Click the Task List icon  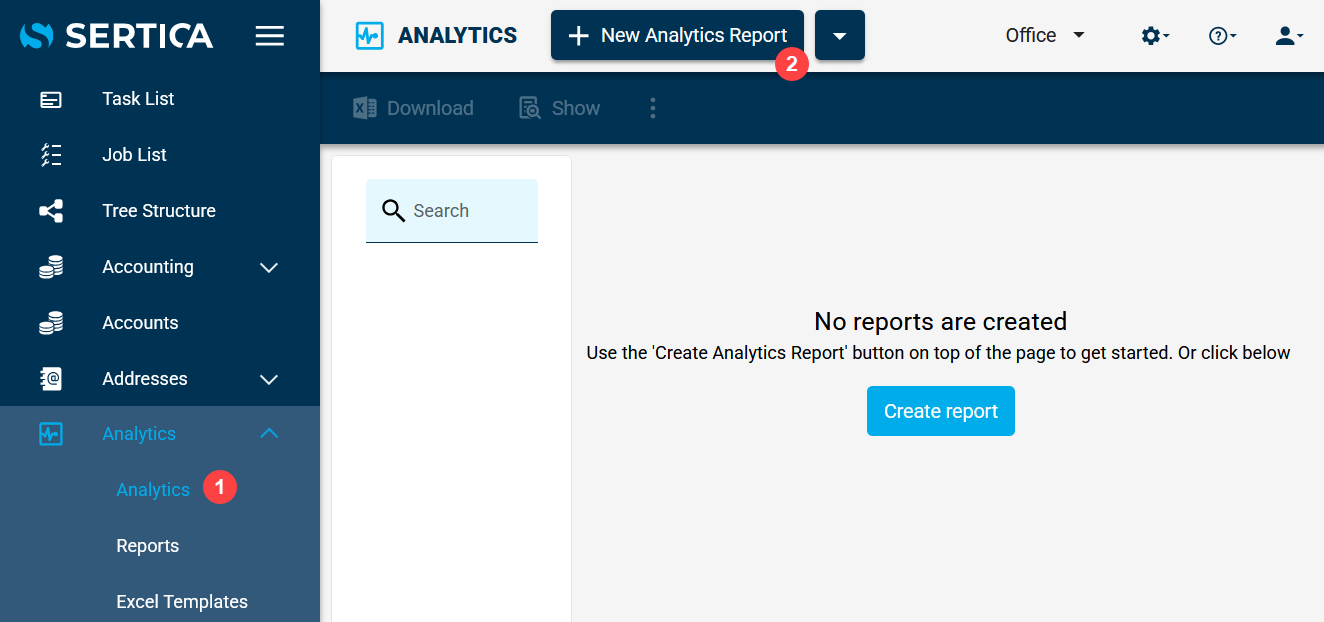point(51,99)
